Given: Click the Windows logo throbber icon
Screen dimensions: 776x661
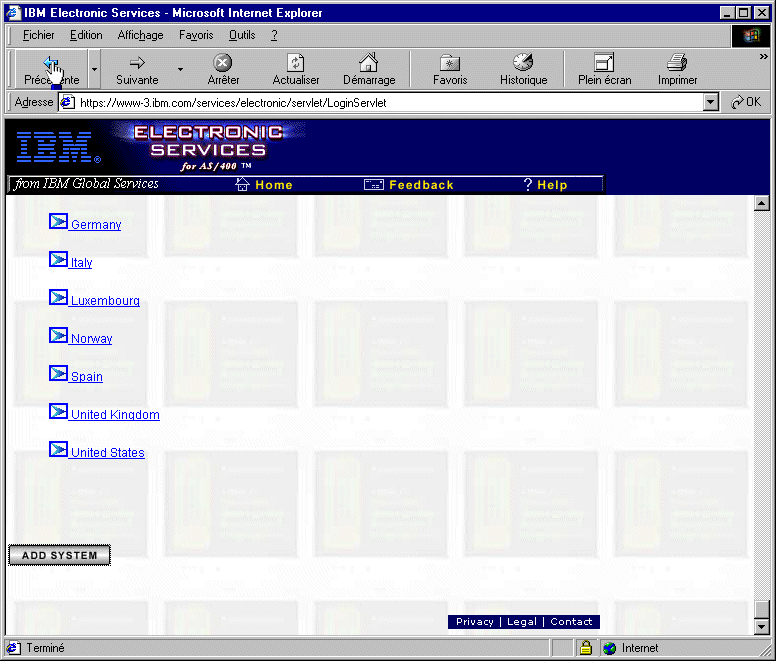Looking at the screenshot, I should (751, 36).
